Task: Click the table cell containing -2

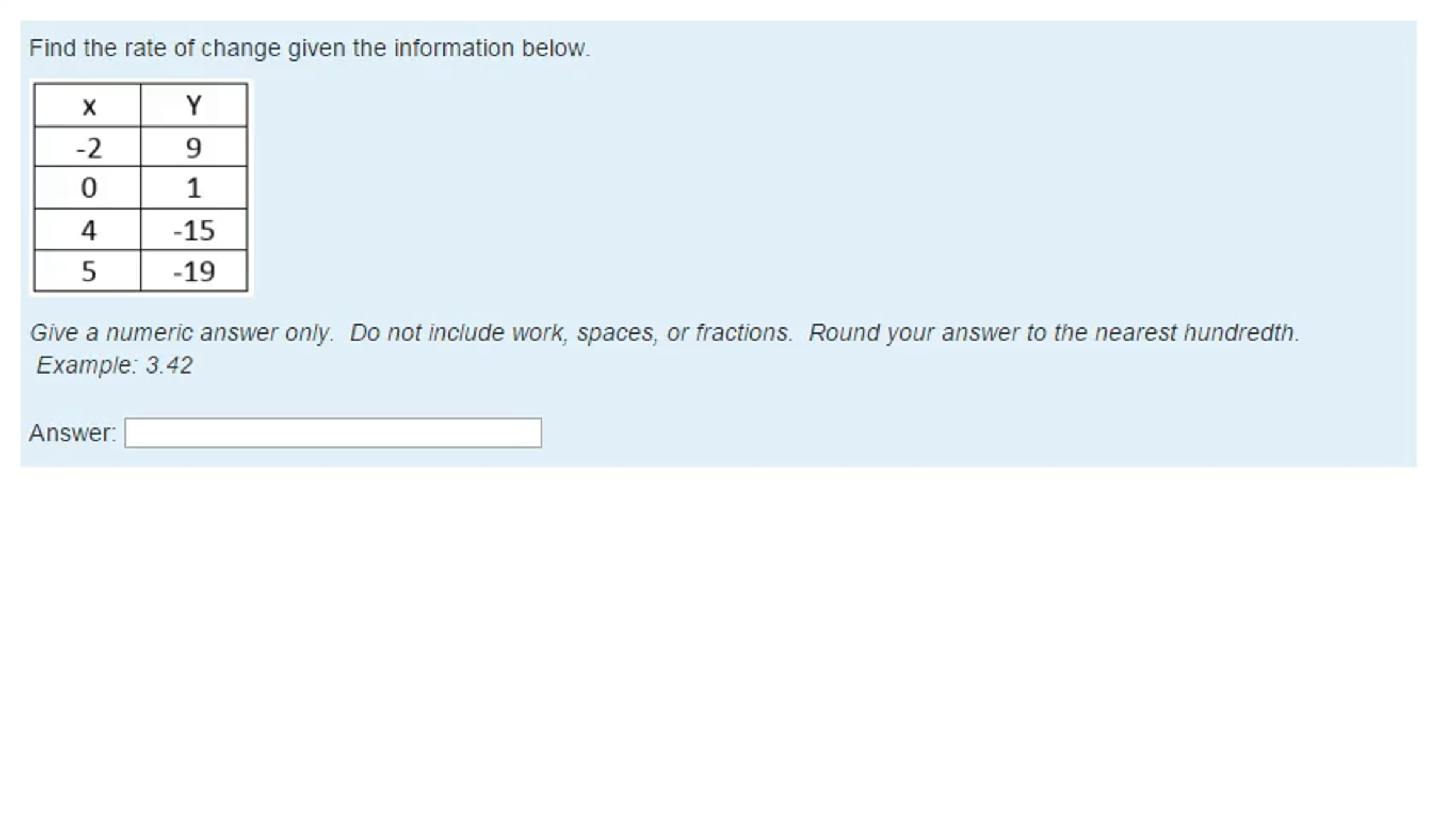Action: [x=88, y=148]
